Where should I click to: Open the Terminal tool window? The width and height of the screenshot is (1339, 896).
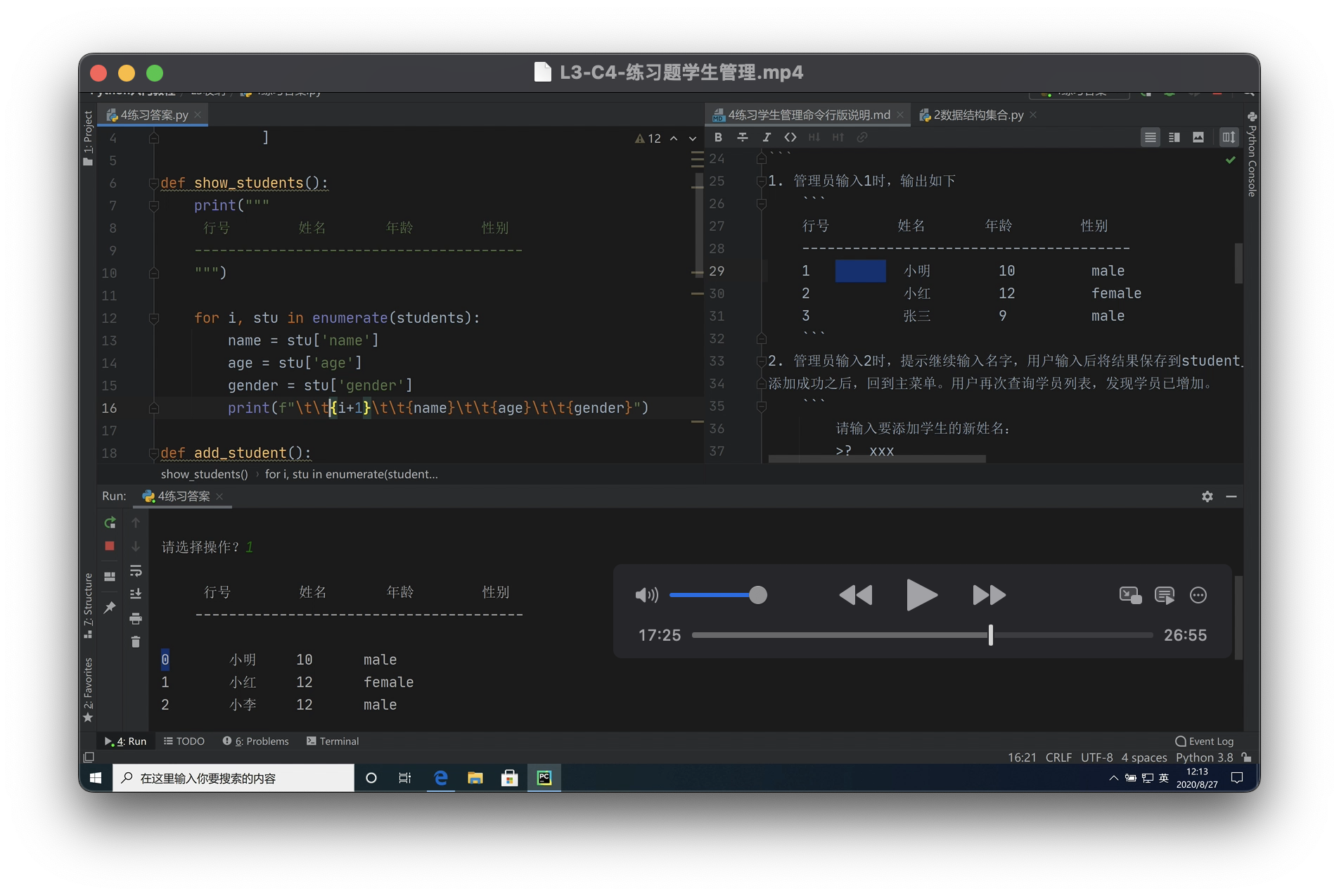click(333, 741)
